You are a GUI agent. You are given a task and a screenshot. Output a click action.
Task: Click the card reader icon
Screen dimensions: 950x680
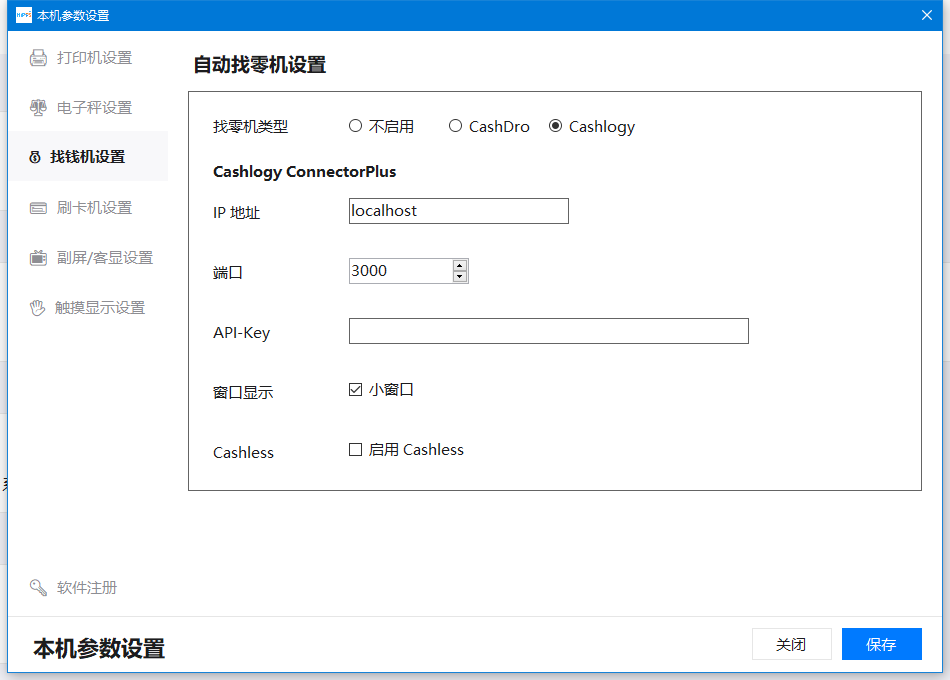(38, 208)
